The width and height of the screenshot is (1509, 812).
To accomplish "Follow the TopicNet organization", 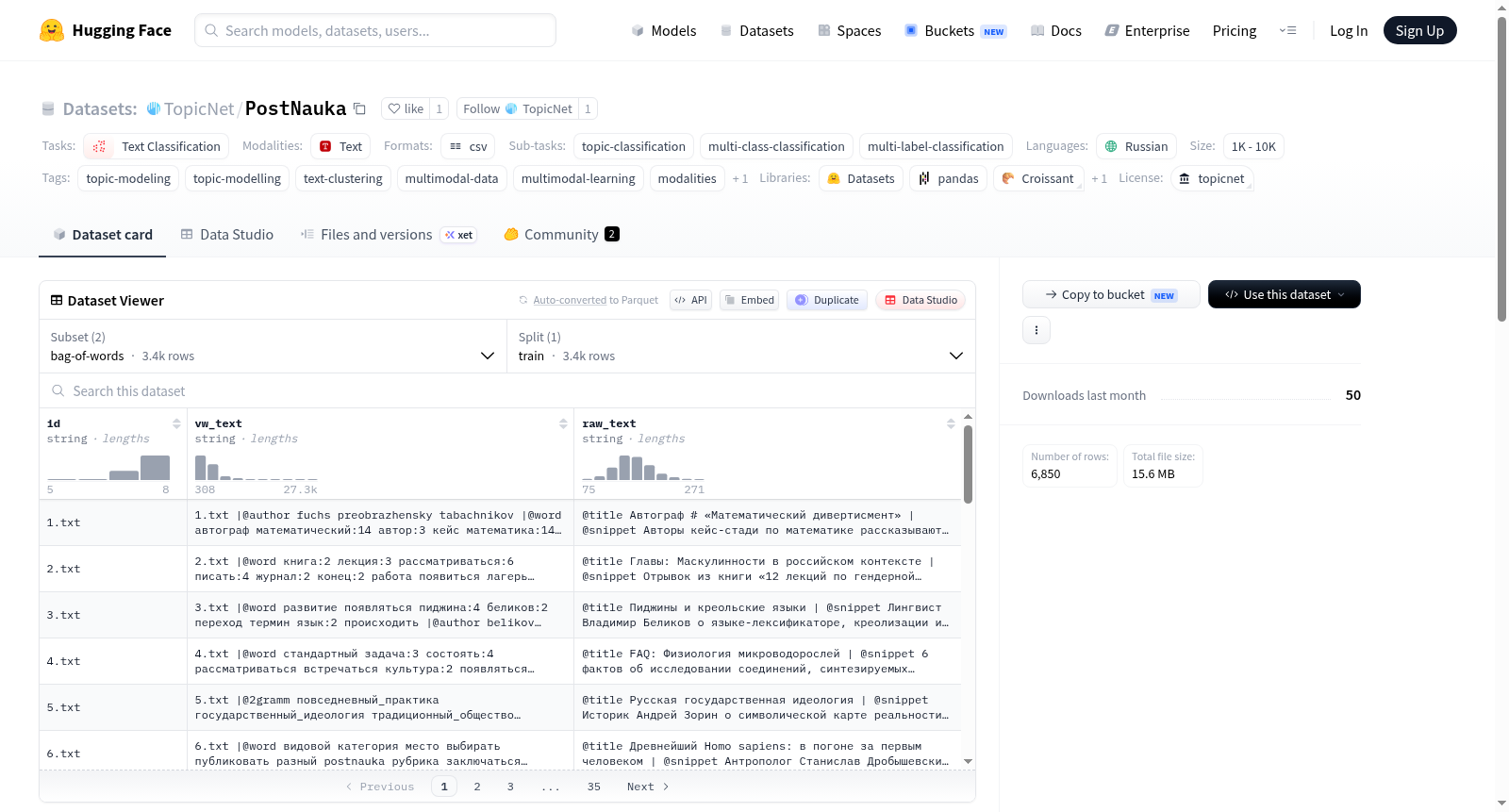I will [x=518, y=108].
